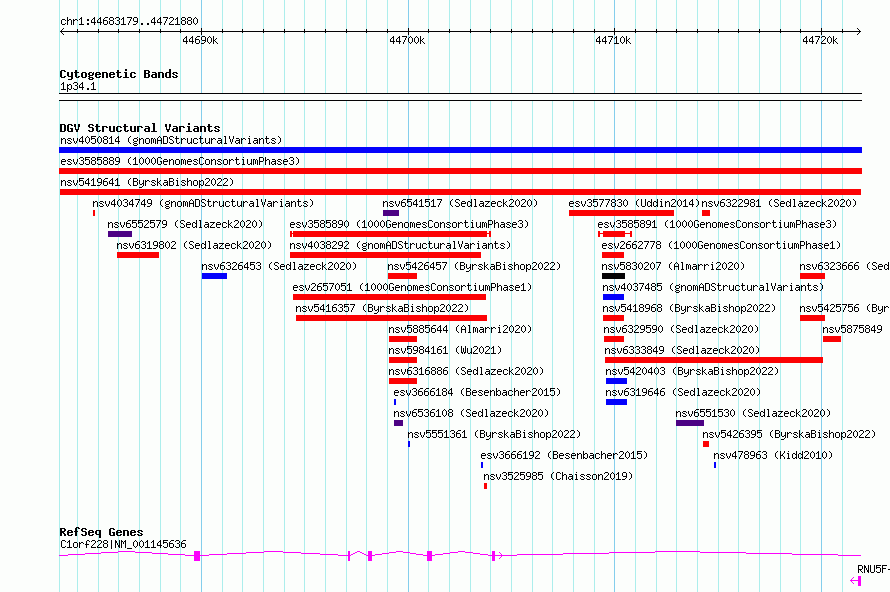Open the nsv5419641 ByrskaBishop2022 variant label

[147, 182]
